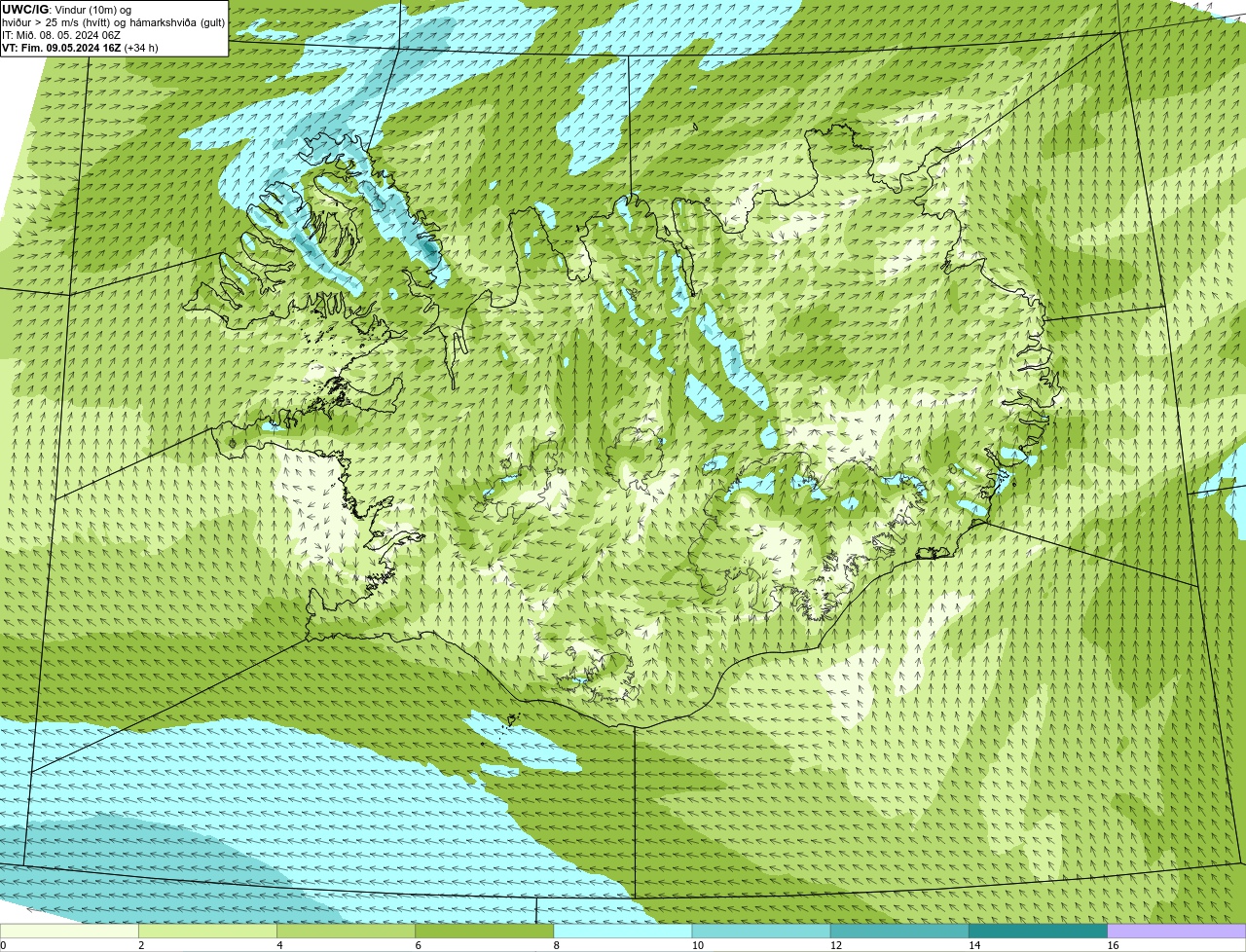Click the 14–16 m/s dark teal swatch

click(x=1038, y=931)
